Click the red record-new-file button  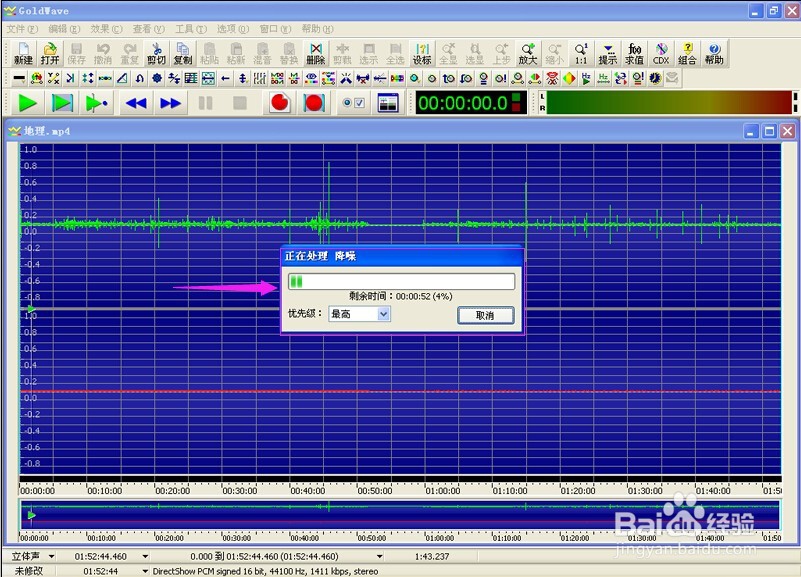(279, 103)
